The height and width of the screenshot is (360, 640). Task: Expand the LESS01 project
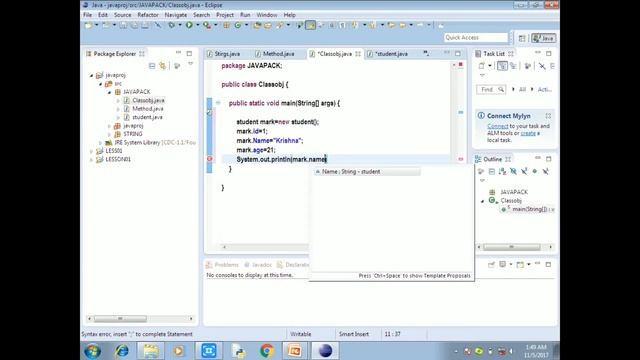coord(91,151)
